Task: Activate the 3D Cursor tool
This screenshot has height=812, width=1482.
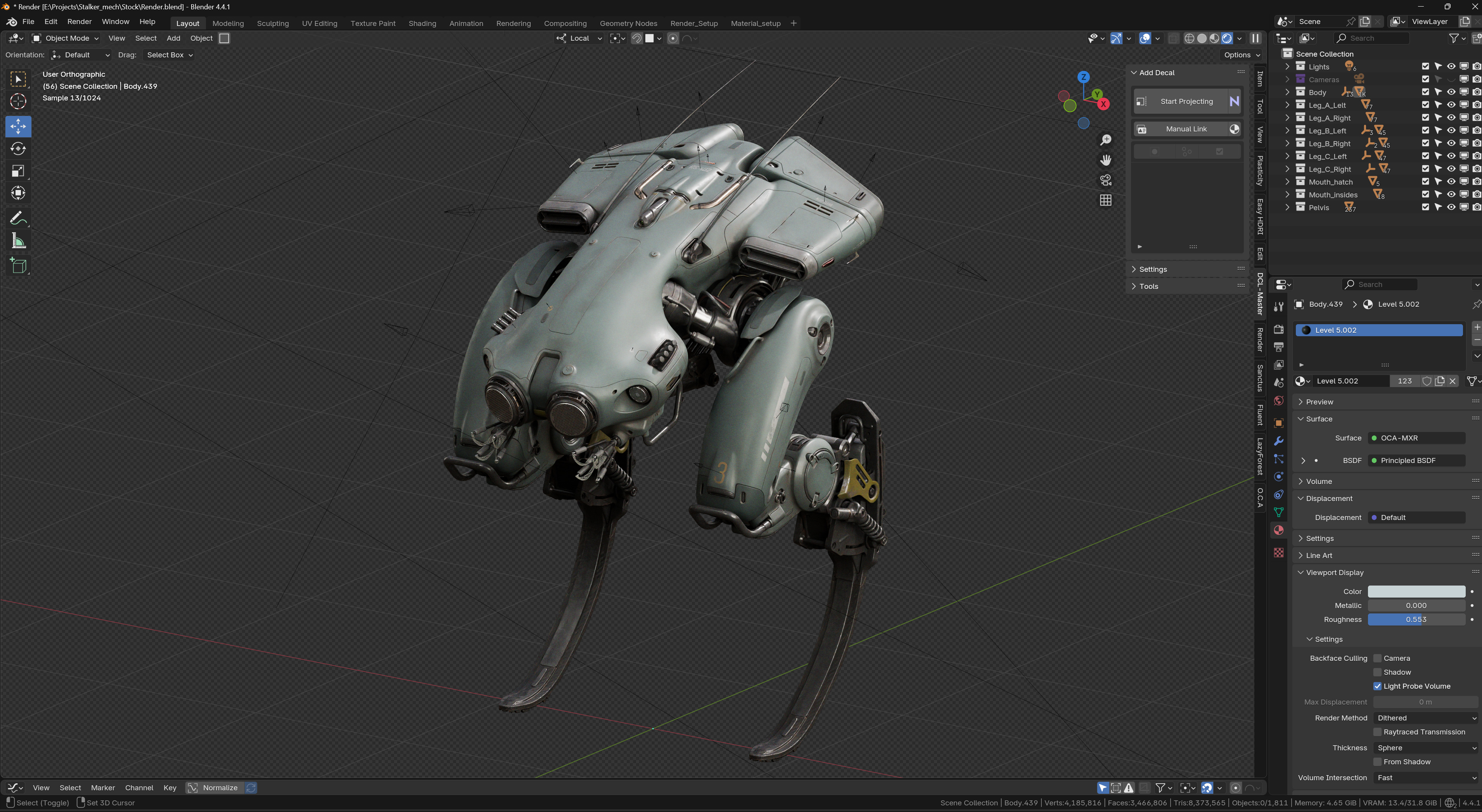Action: coord(18,102)
